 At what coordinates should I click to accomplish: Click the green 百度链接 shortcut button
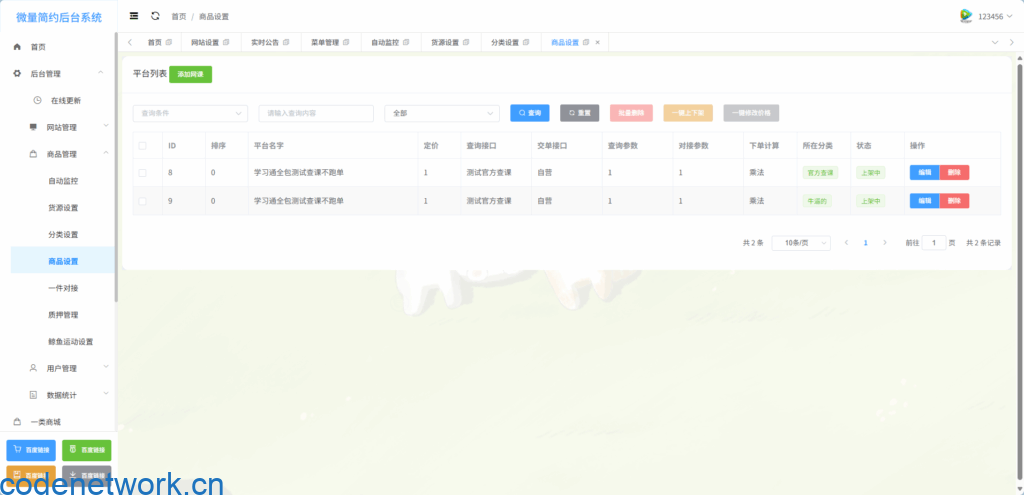click(x=87, y=450)
